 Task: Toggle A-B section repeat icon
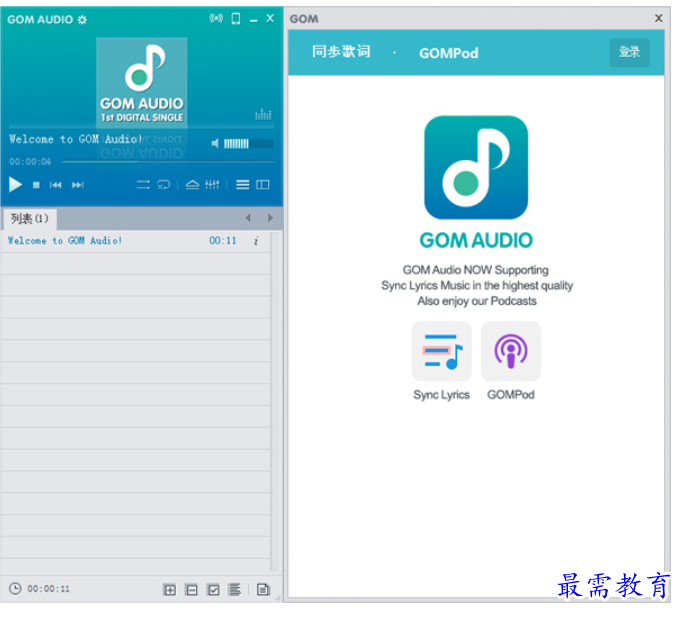(164, 185)
